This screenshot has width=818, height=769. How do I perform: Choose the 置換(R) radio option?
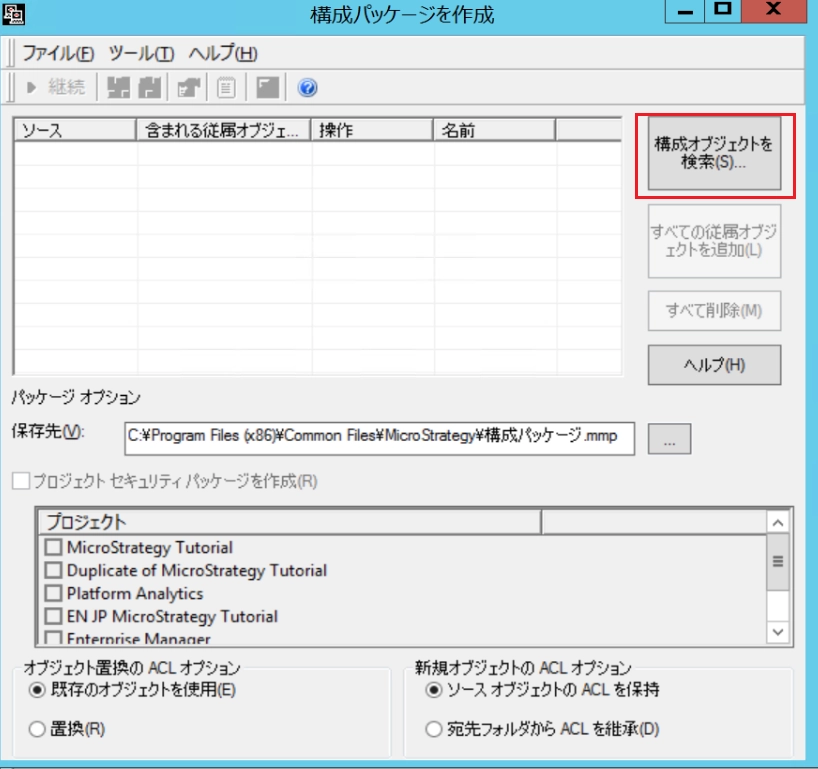[37, 729]
